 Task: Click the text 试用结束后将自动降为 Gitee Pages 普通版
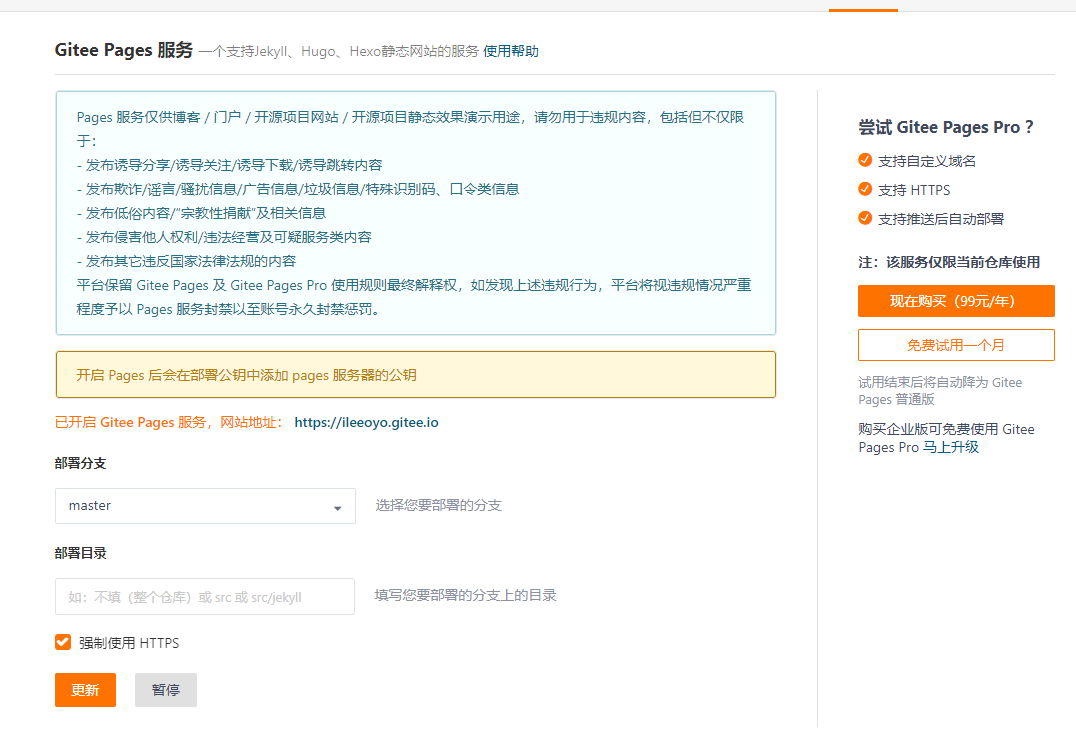pos(940,391)
